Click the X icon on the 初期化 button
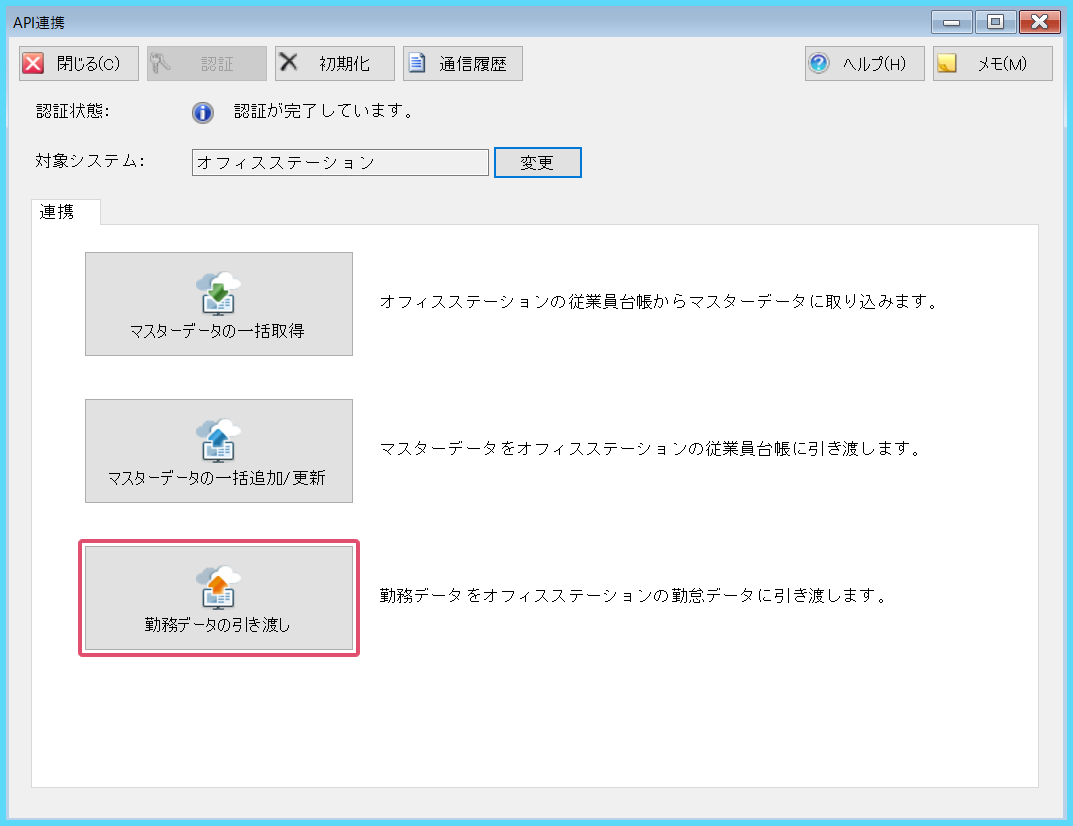The image size is (1073, 826). pyautogui.click(x=289, y=62)
